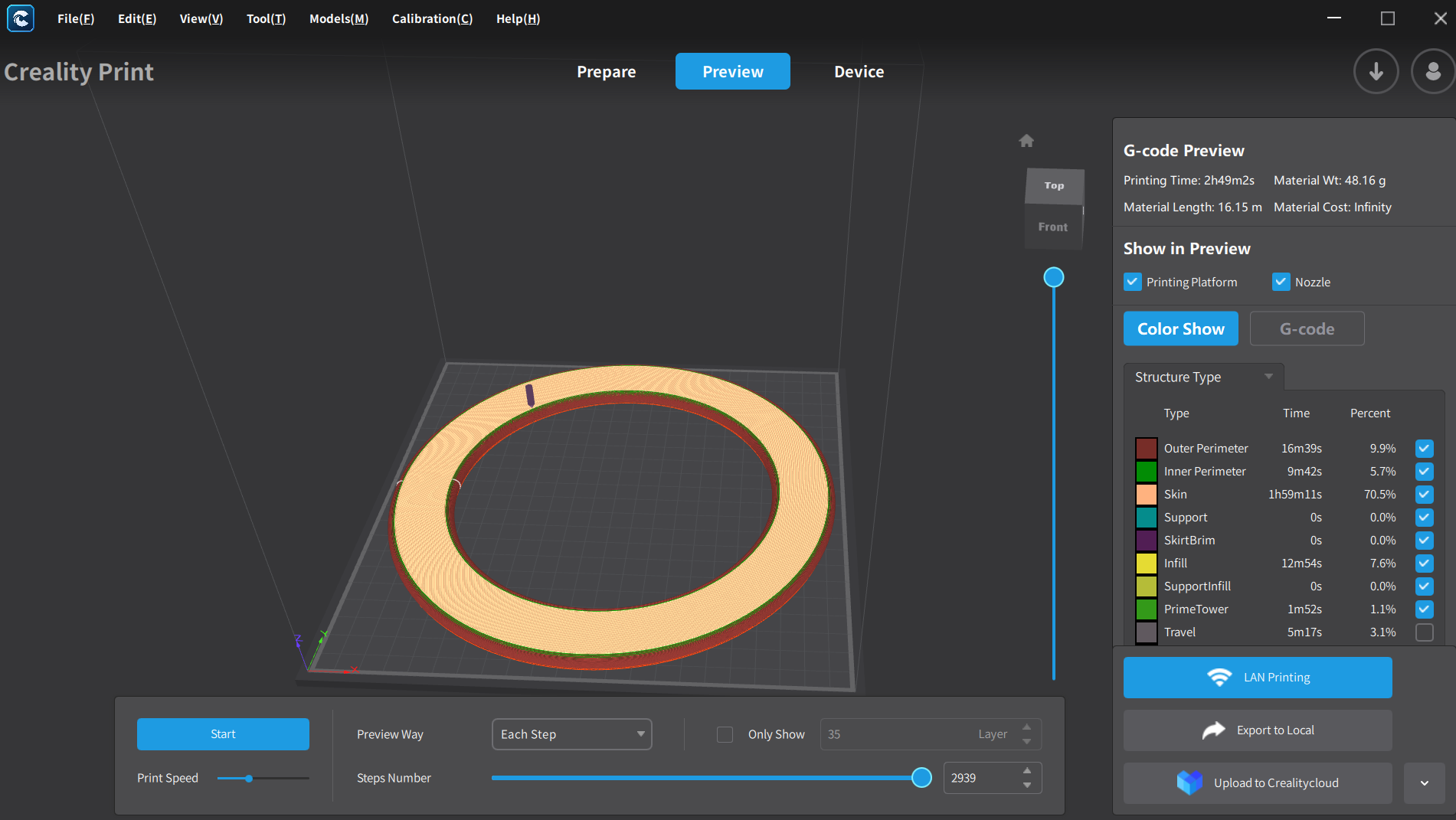Viewport: 1456px width, 820px height.
Task: Click the Front face of the view cube
Action: (1053, 227)
